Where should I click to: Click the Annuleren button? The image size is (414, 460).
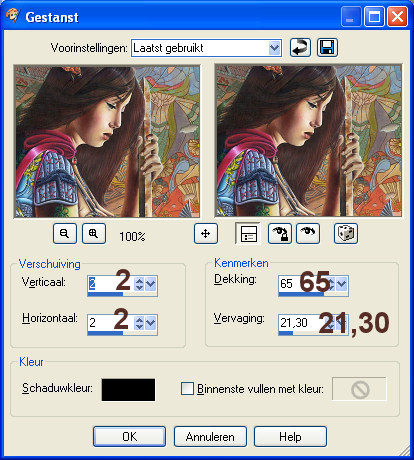(x=210, y=437)
